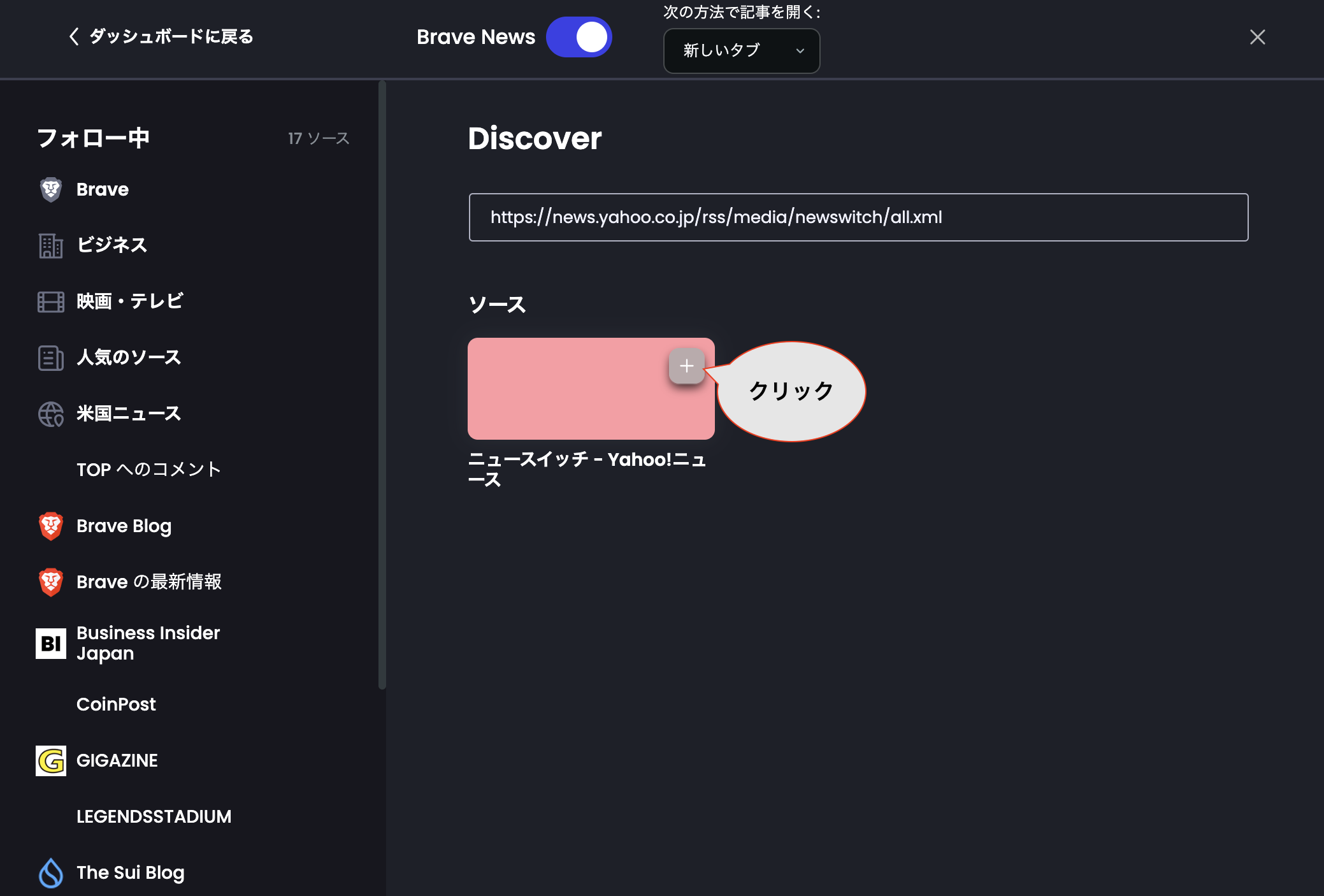This screenshot has height=896, width=1324.
Task: Click the Discover heading
Action: click(x=535, y=138)
